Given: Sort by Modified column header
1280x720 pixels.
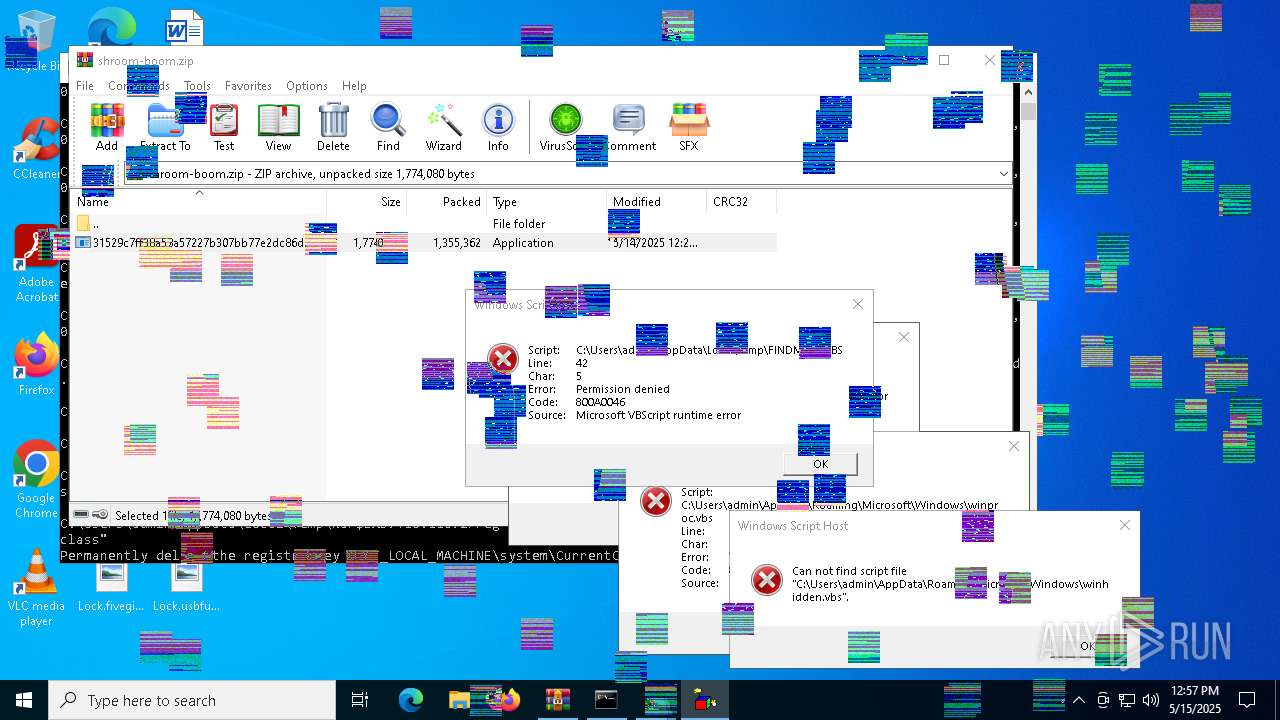Looking at the screenshot, I should (x=656, y=201).
